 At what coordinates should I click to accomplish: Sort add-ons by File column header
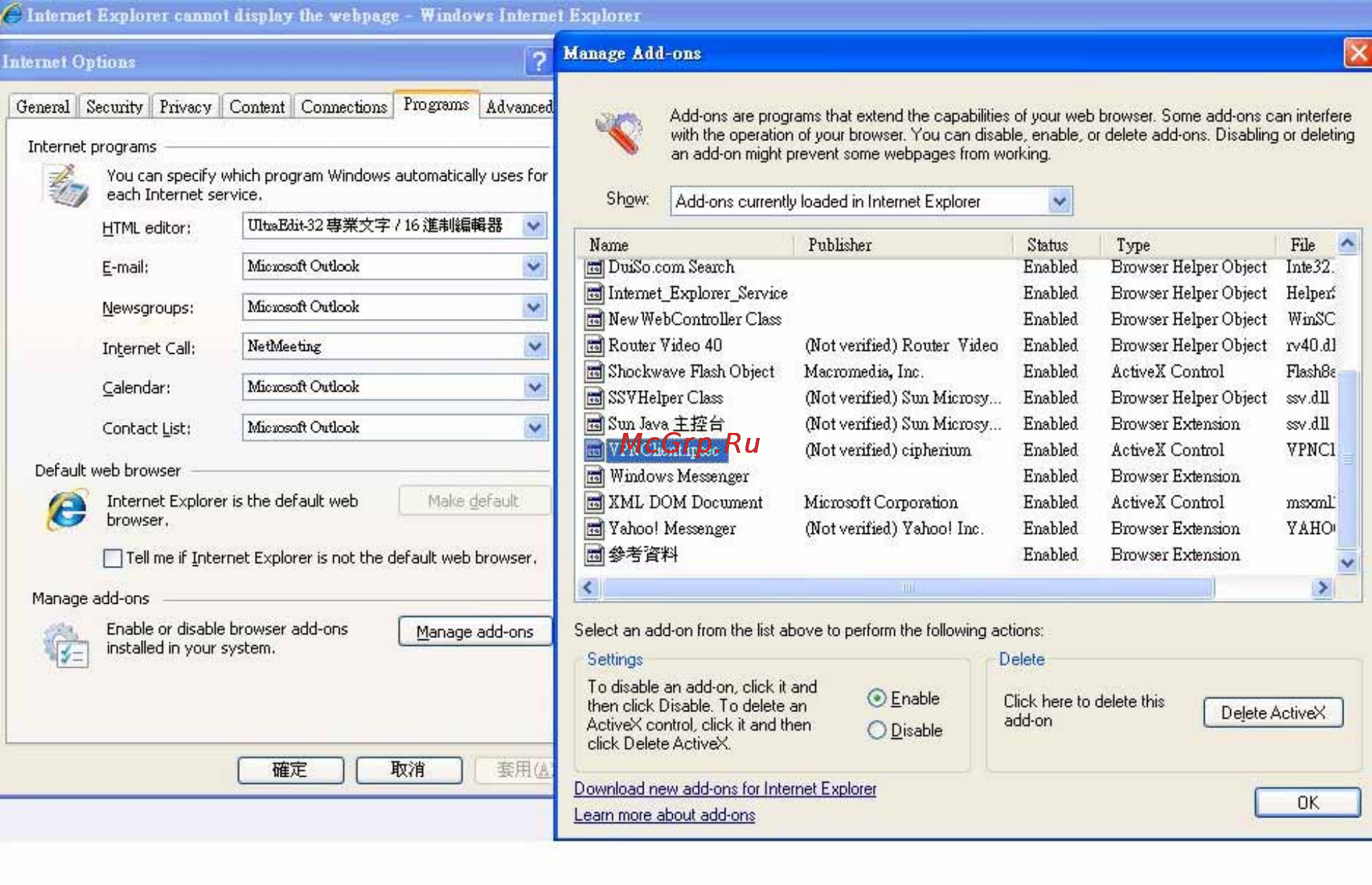click(1306, 245)
